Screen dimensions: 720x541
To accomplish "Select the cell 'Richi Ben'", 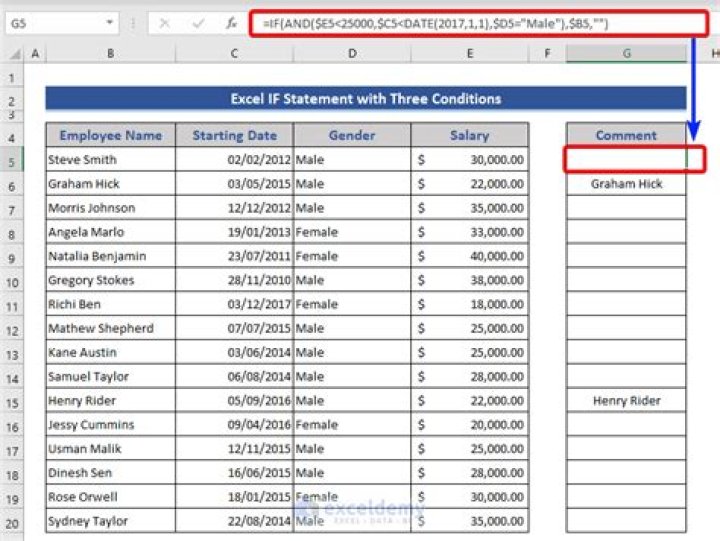I will click(x=111, y=304).
